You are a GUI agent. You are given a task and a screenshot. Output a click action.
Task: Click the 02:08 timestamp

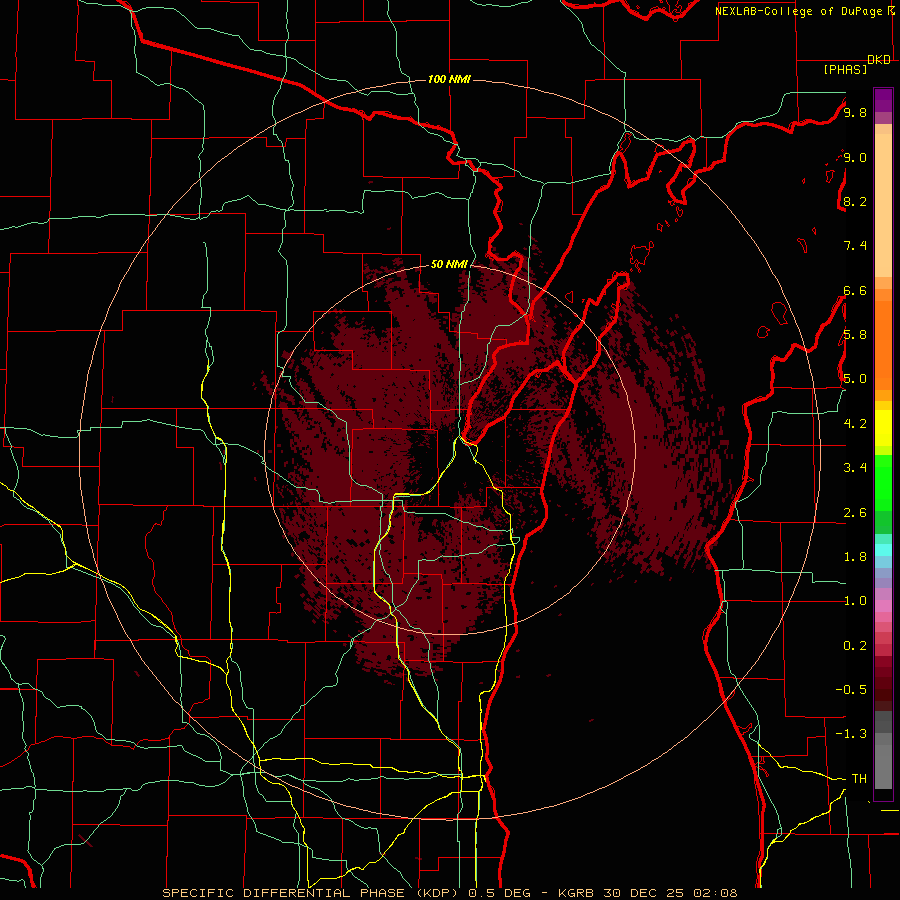pos(716,893)
